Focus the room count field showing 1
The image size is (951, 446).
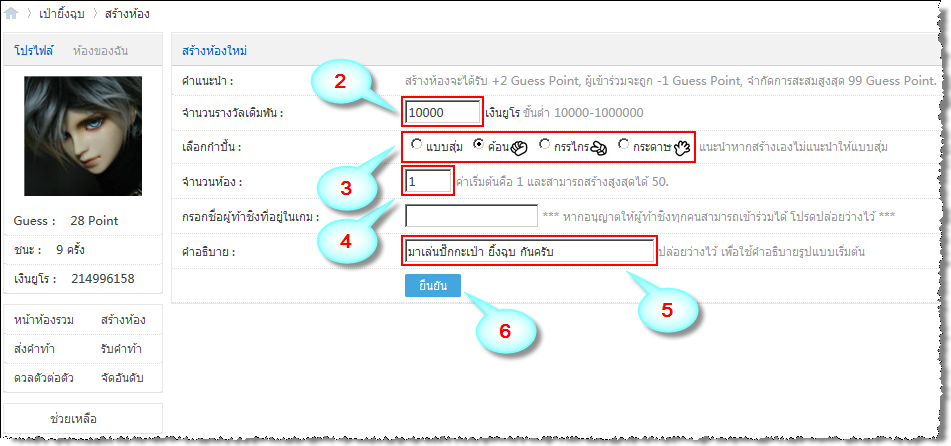point(428,181)
